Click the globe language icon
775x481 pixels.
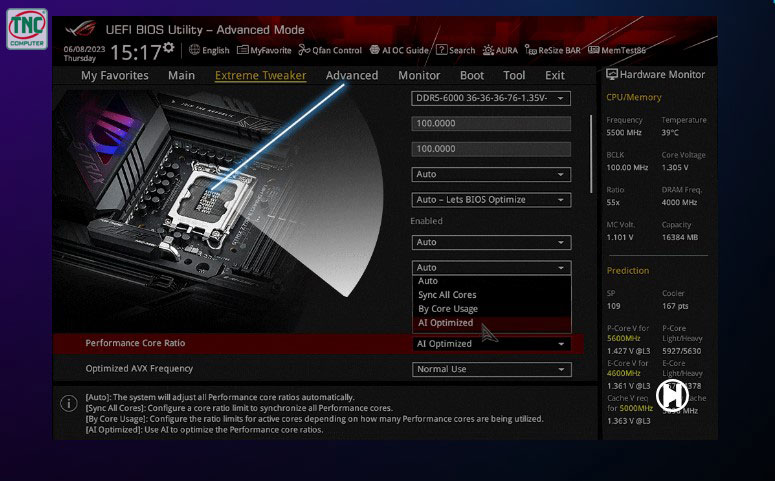coord(194,50)
